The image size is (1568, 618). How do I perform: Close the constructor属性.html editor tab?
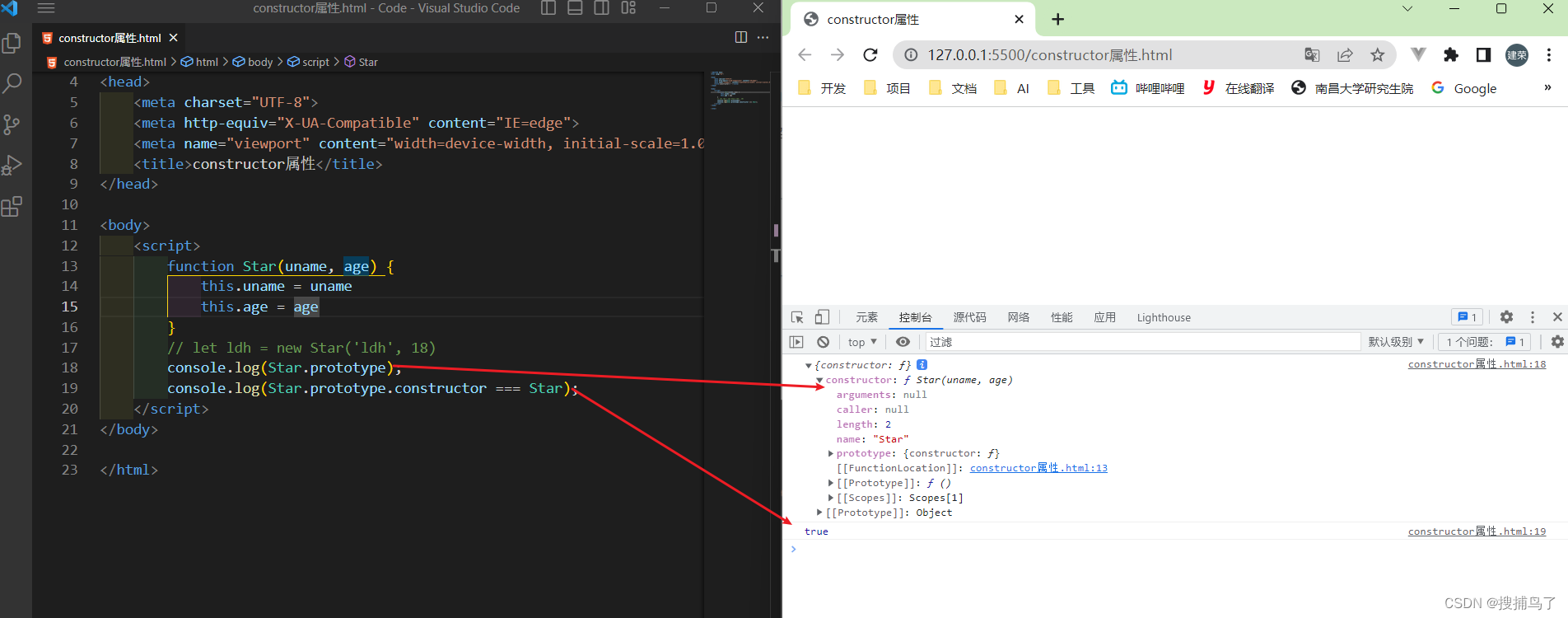coord(173,38)
